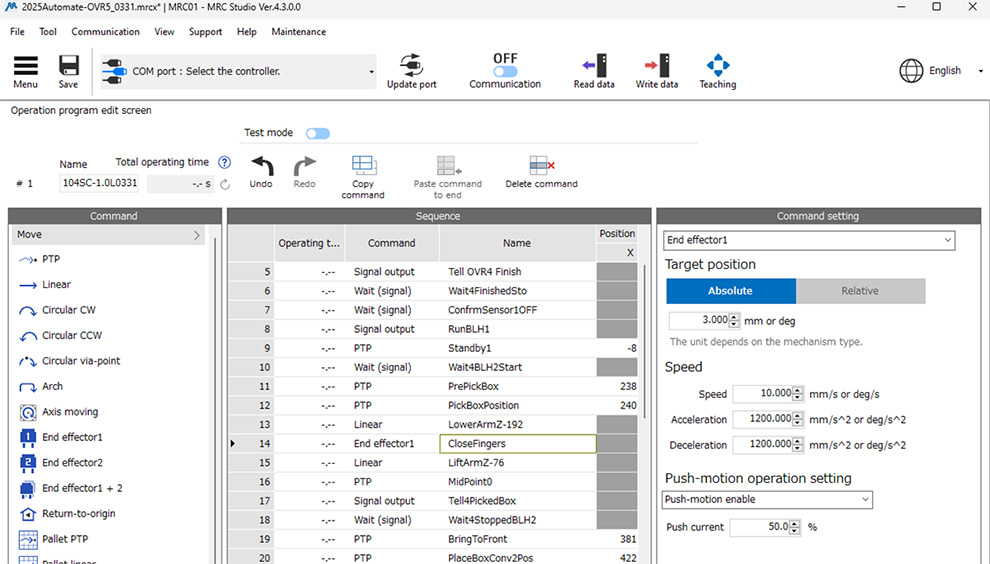Refresh total operating time
This screenshot has width=990, height=564.
pos(225,184)
